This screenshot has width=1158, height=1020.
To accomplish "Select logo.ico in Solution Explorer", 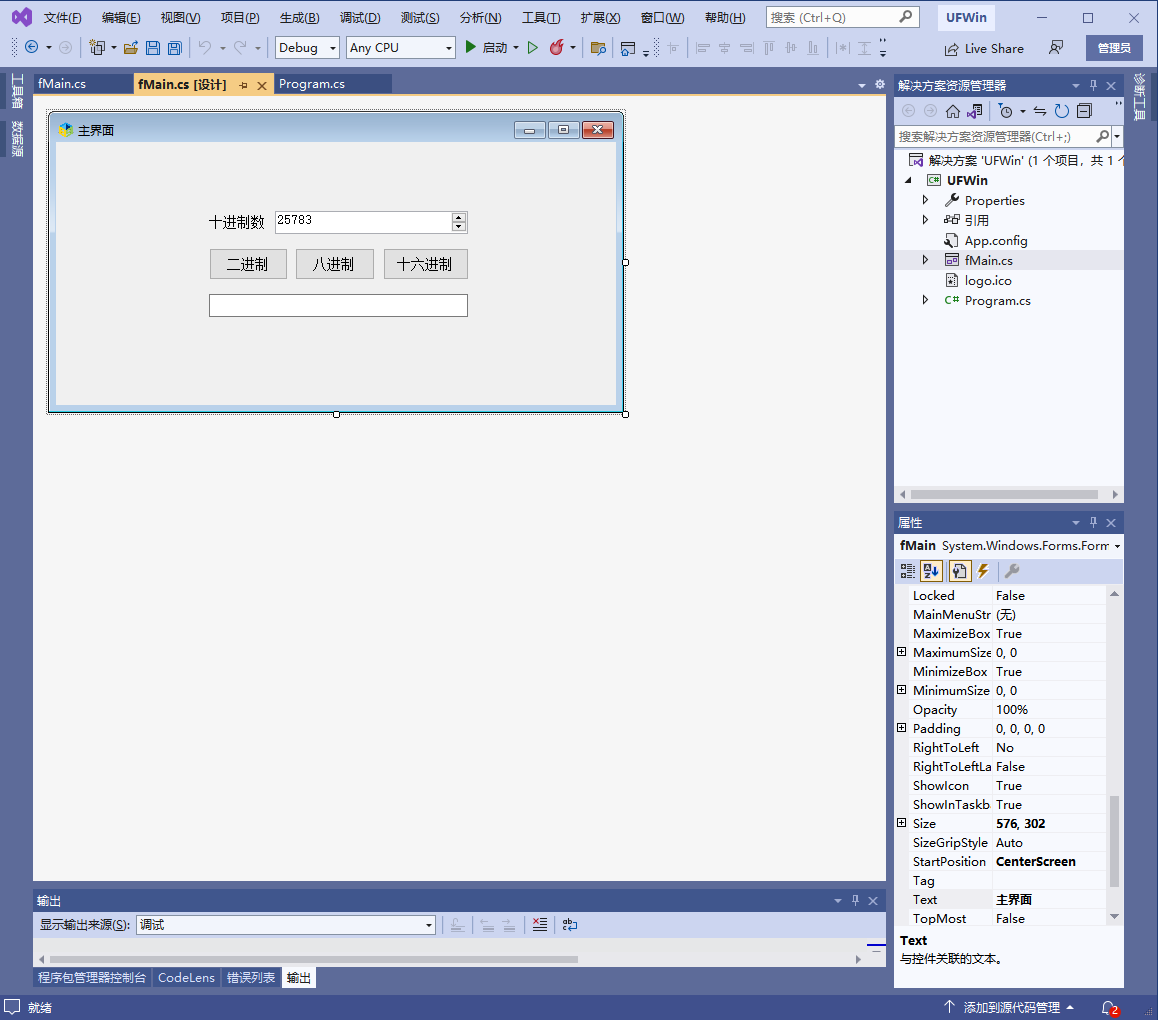I will 987,281.
